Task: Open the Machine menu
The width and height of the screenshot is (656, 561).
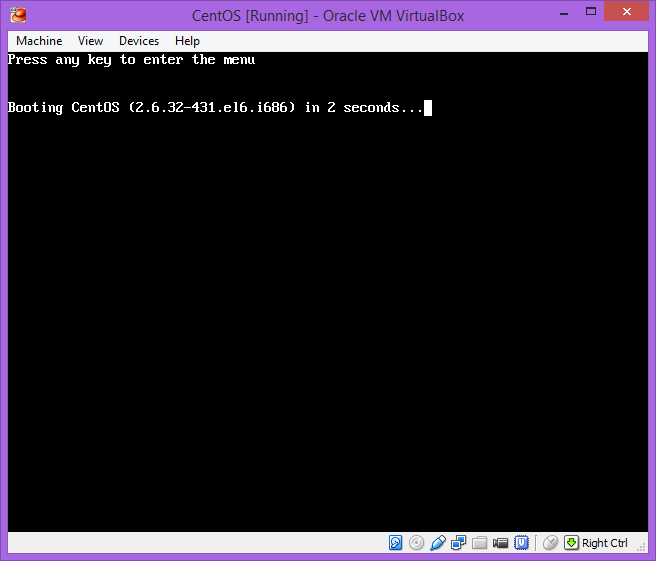Action: pos(39,41)
